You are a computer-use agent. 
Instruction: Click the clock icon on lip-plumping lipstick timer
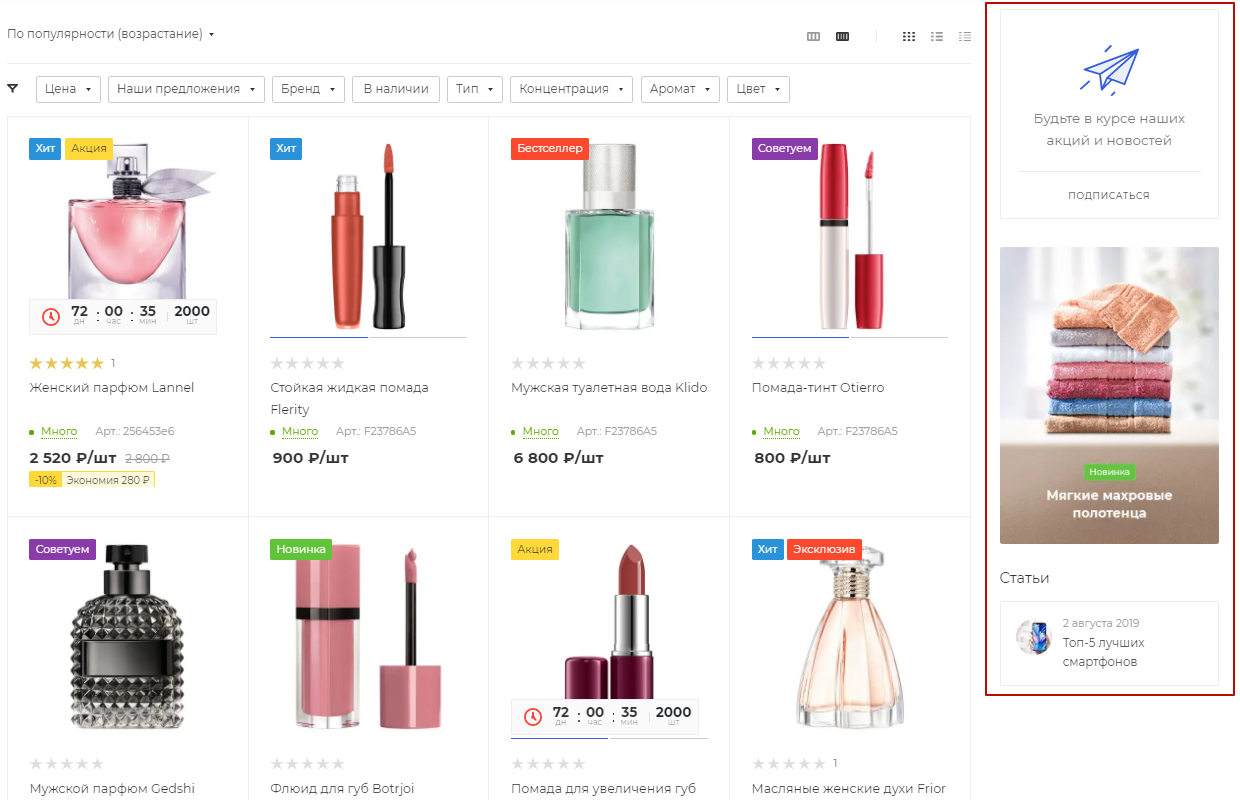coord(532,716)
